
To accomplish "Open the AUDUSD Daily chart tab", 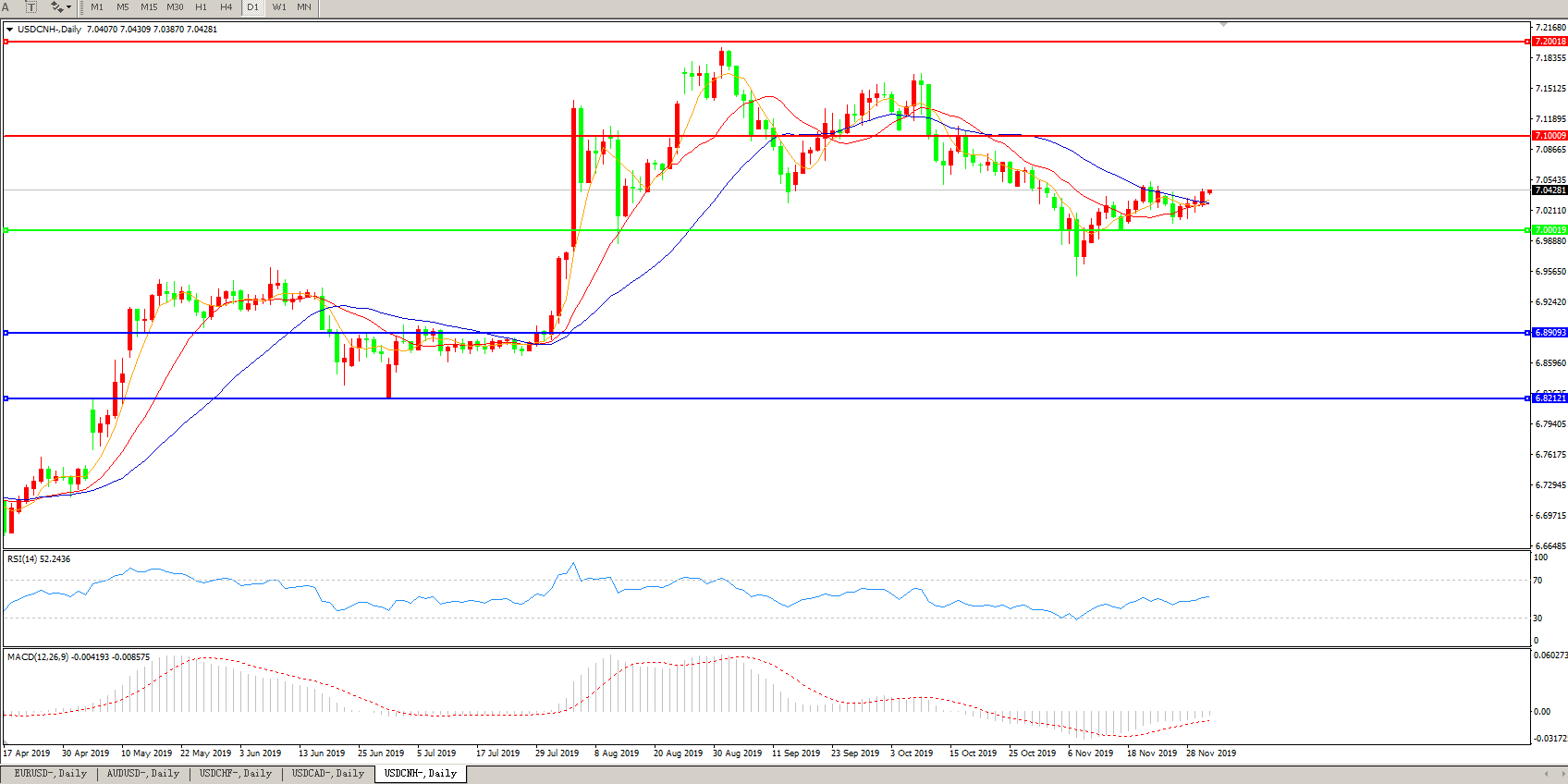I will coord(142,774).
